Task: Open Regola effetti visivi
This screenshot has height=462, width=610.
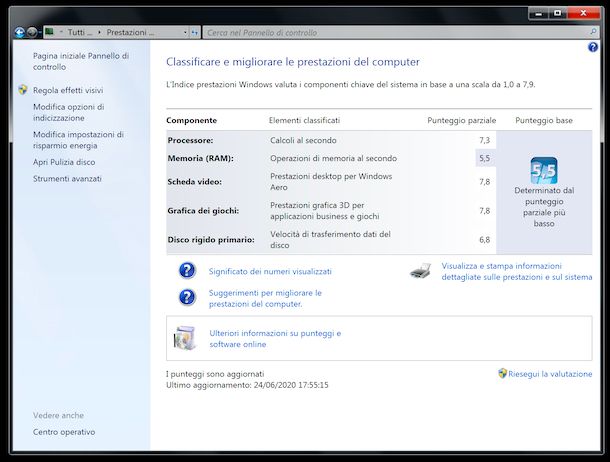Action: pyautogui.click(x=67, y=89)
